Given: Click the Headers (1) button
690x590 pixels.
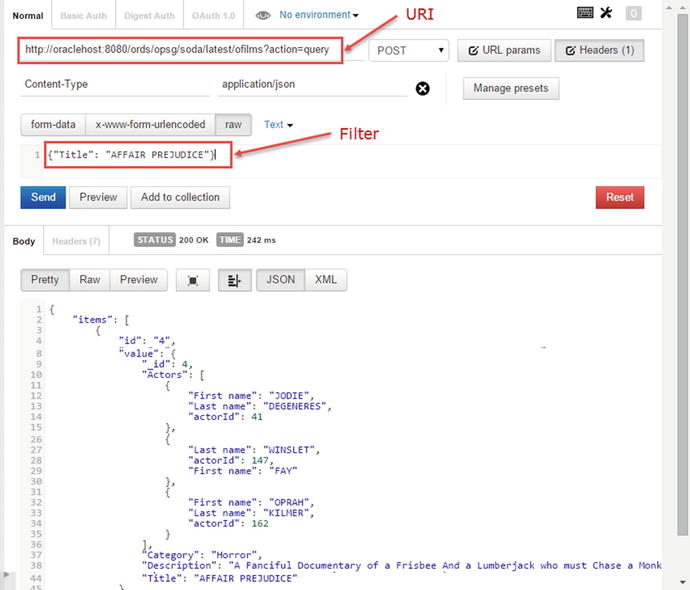Looking at the screenshot, I should (x=599, y=50).
